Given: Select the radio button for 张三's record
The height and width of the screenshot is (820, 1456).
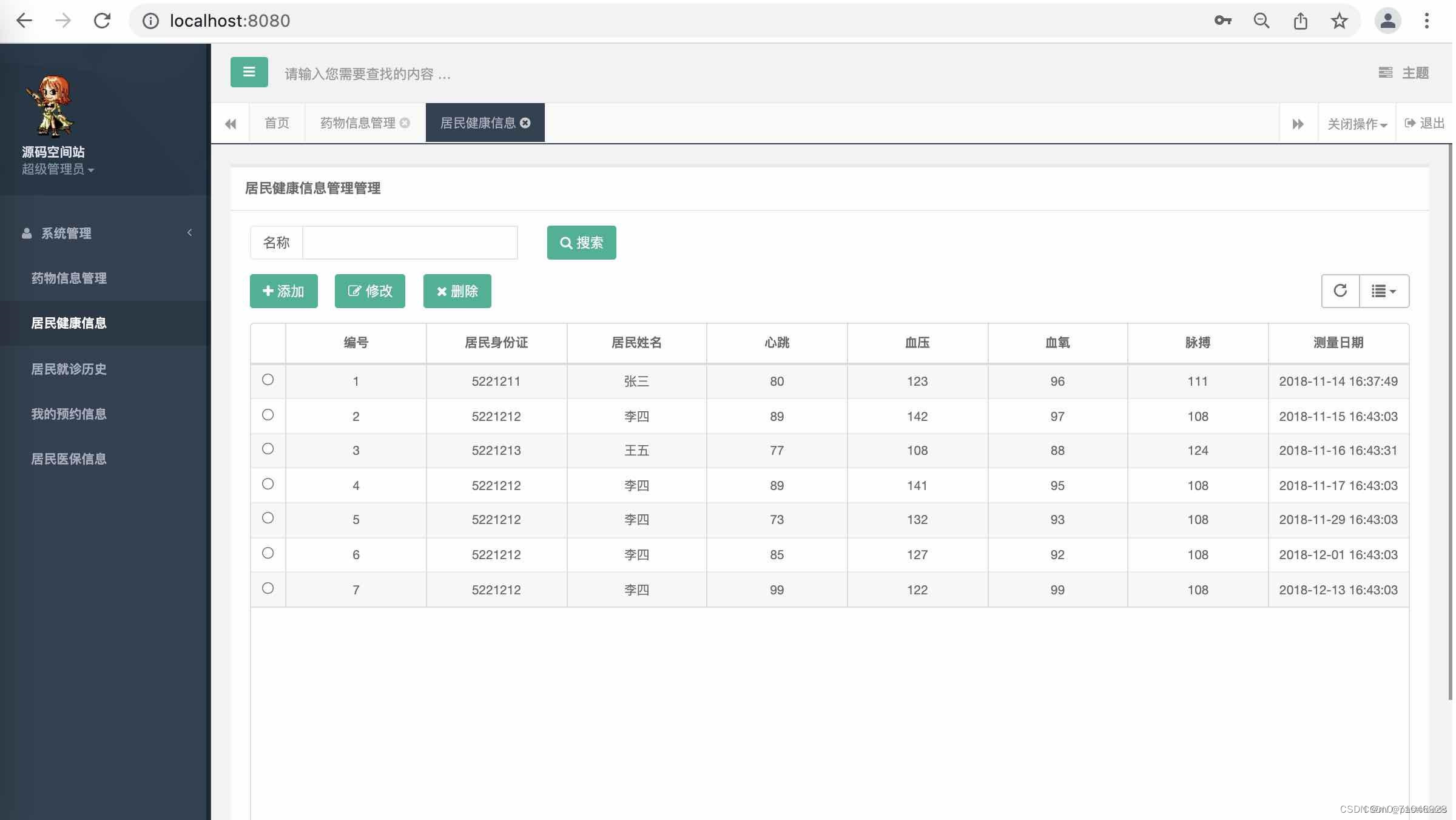Looking at the screenshot, I should [268, 380].
